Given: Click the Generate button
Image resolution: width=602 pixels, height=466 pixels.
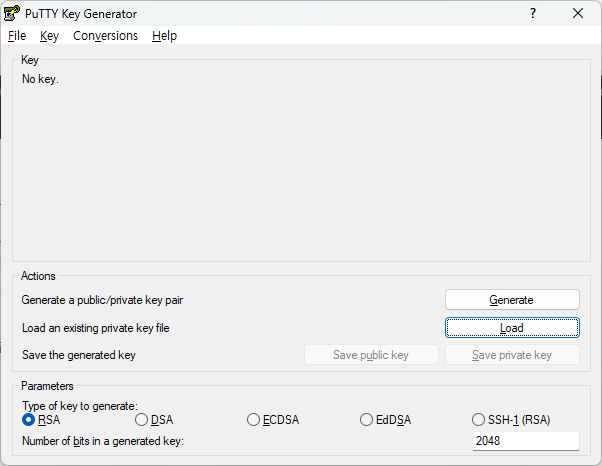Looking at the screenshot, I should click(512, 299).
